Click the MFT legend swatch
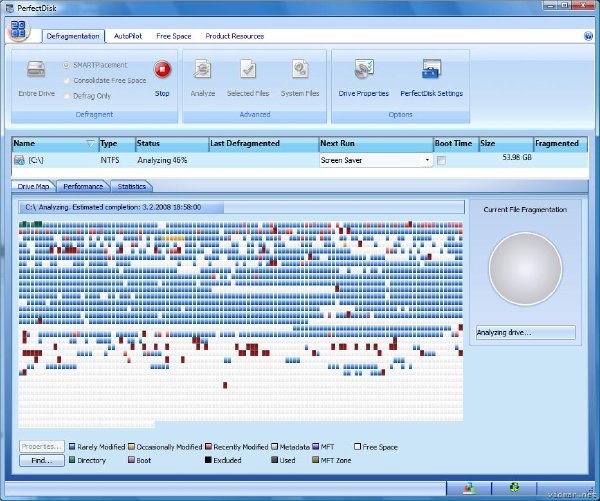This screenshot has width=600, height=501. [x=316, y=446]
